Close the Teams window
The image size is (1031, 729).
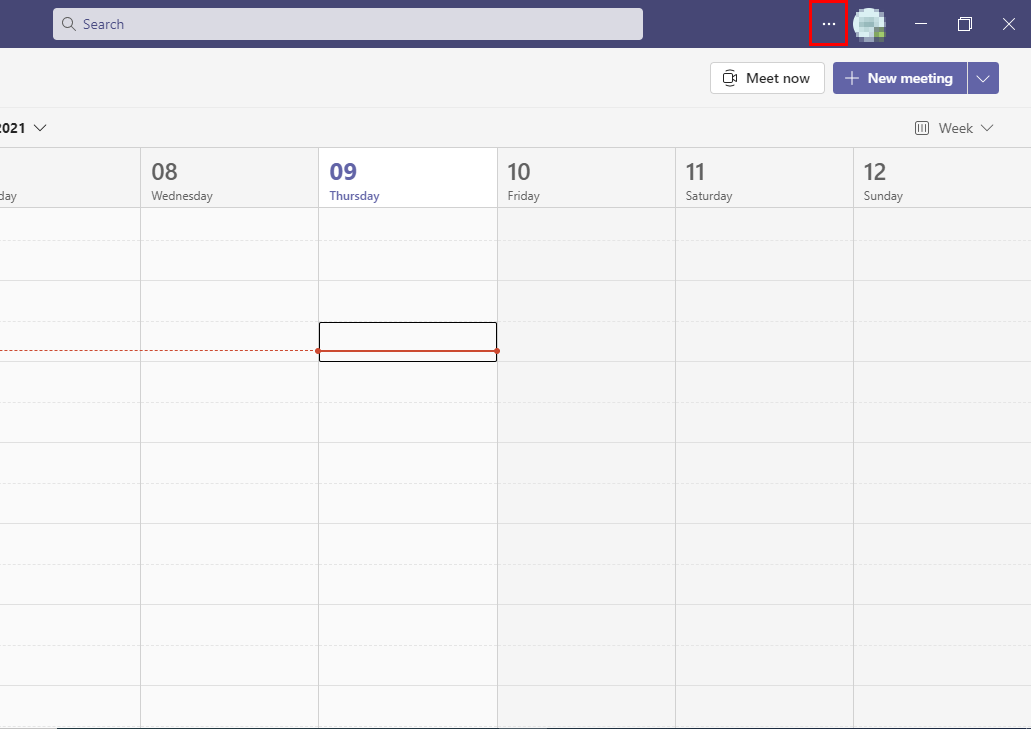point(1009,24)
